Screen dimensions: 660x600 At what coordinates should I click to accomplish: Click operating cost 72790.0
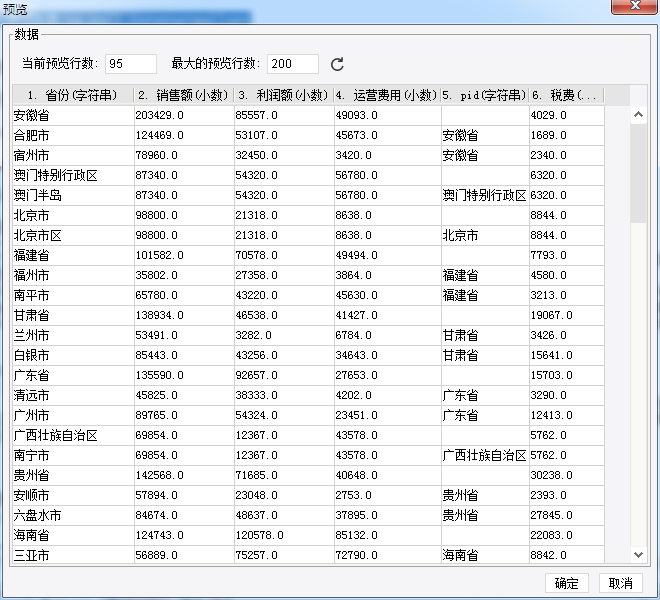388,555
